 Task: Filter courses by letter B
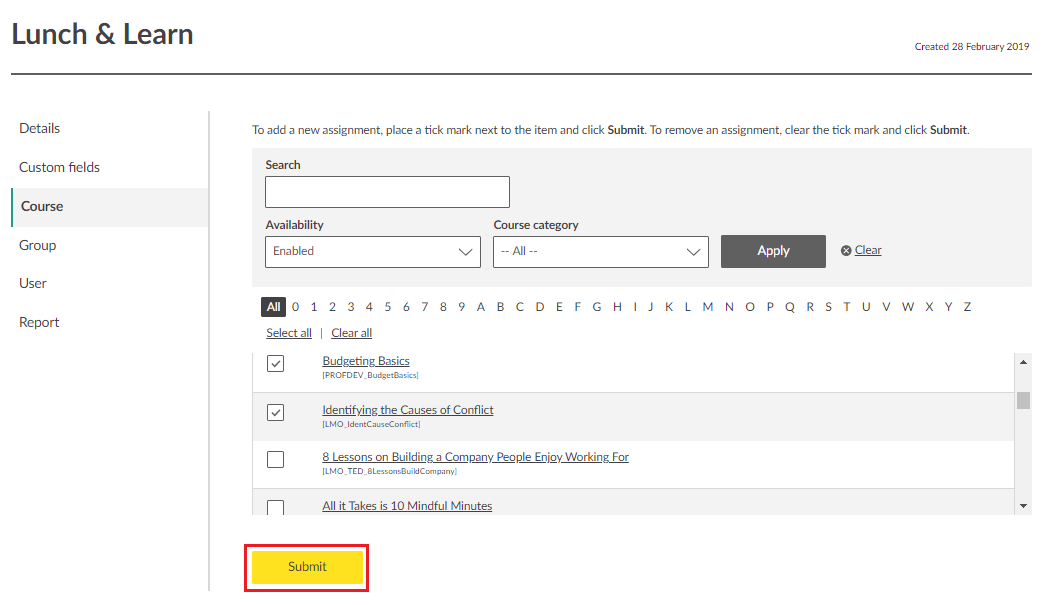point(500,307)
